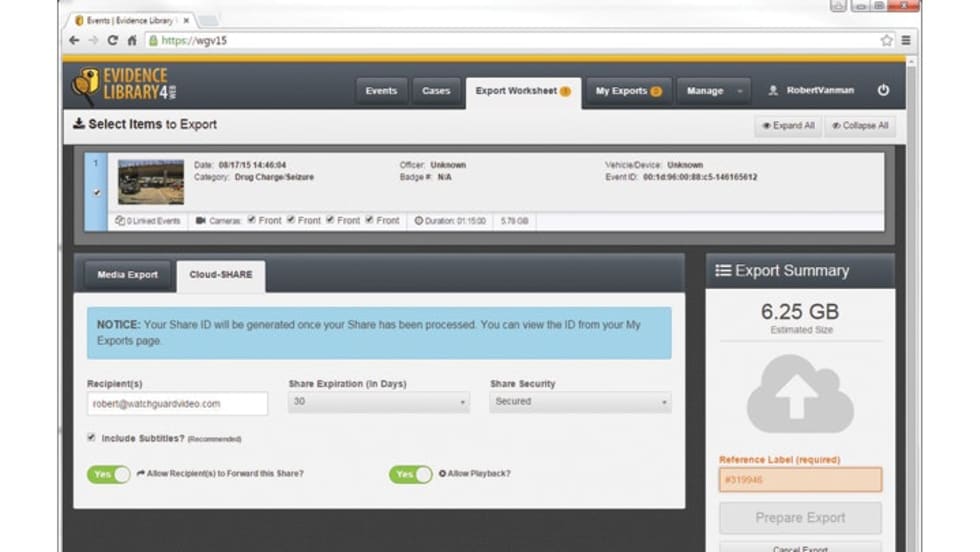Click the power logout icon
The height and width of the screenshot is (552, 980).
[x=883, y=90]
